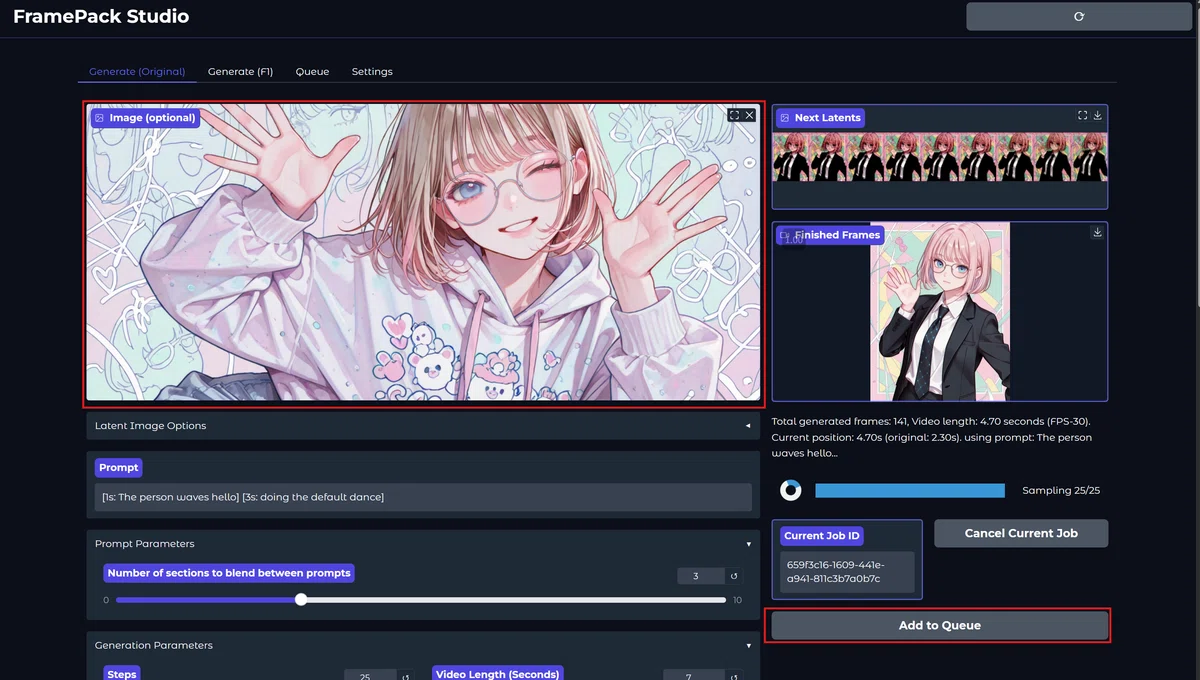Collapse the Prompt Parameters section
1200x680 pixels.
point(423,544)
